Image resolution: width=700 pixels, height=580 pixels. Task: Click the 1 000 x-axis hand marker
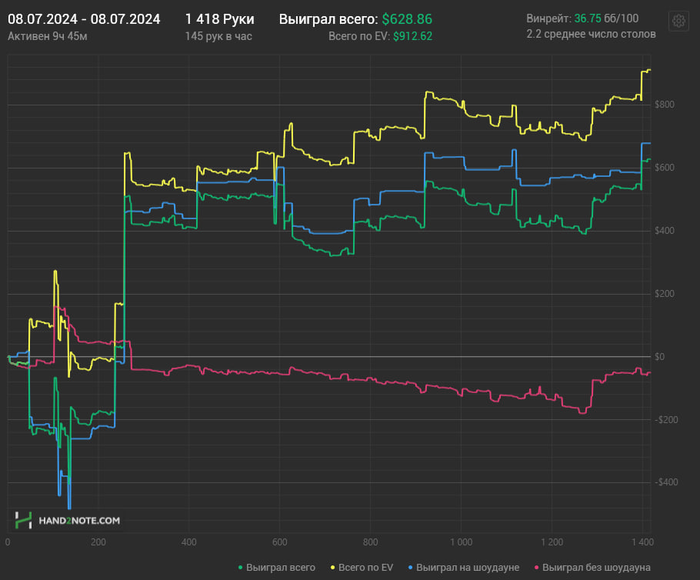(x=461, y=542)
